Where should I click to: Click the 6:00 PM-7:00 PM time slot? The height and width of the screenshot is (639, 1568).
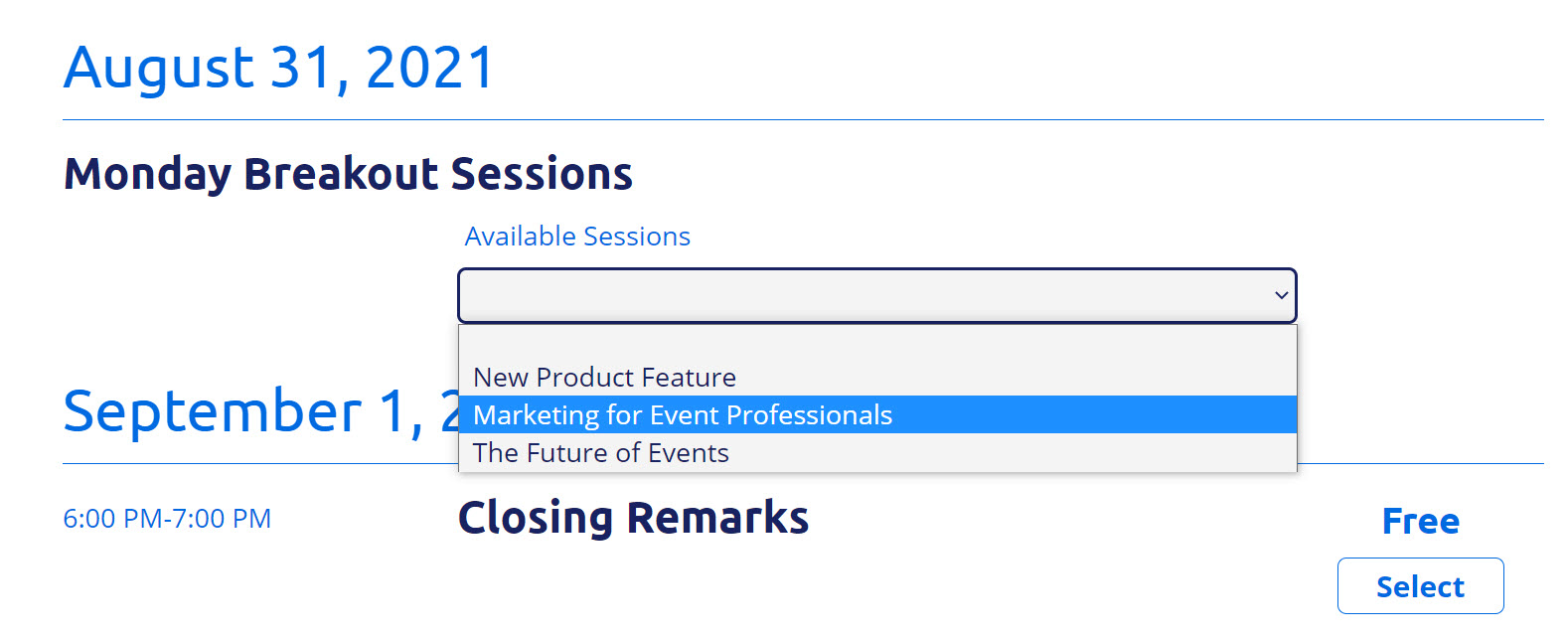pyautogui.click(x=168, y=518)
